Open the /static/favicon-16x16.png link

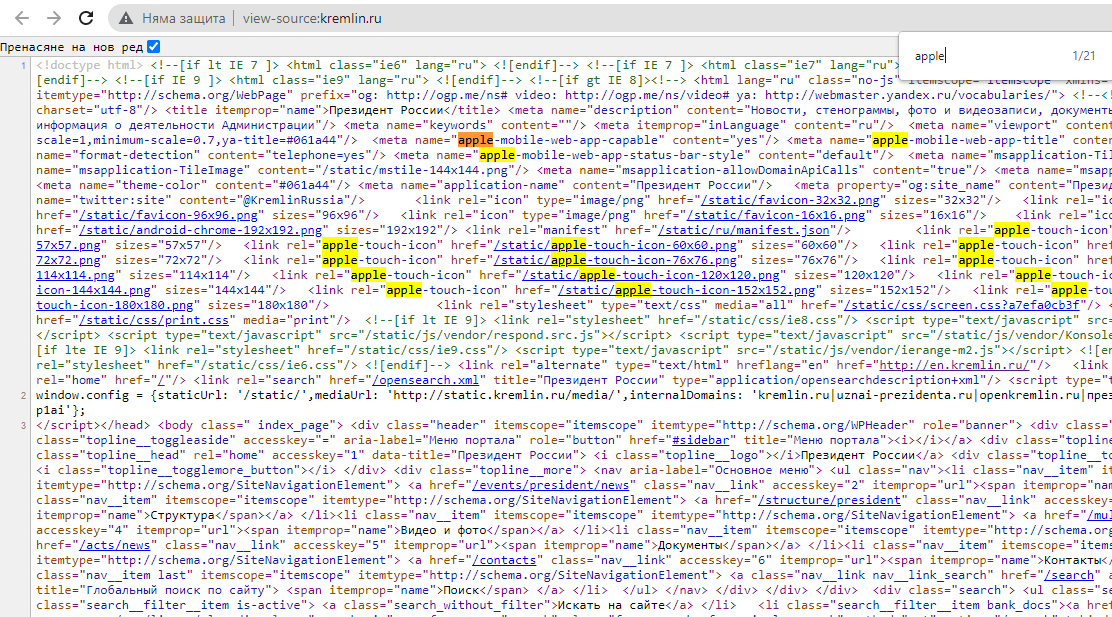coord(776,216)
